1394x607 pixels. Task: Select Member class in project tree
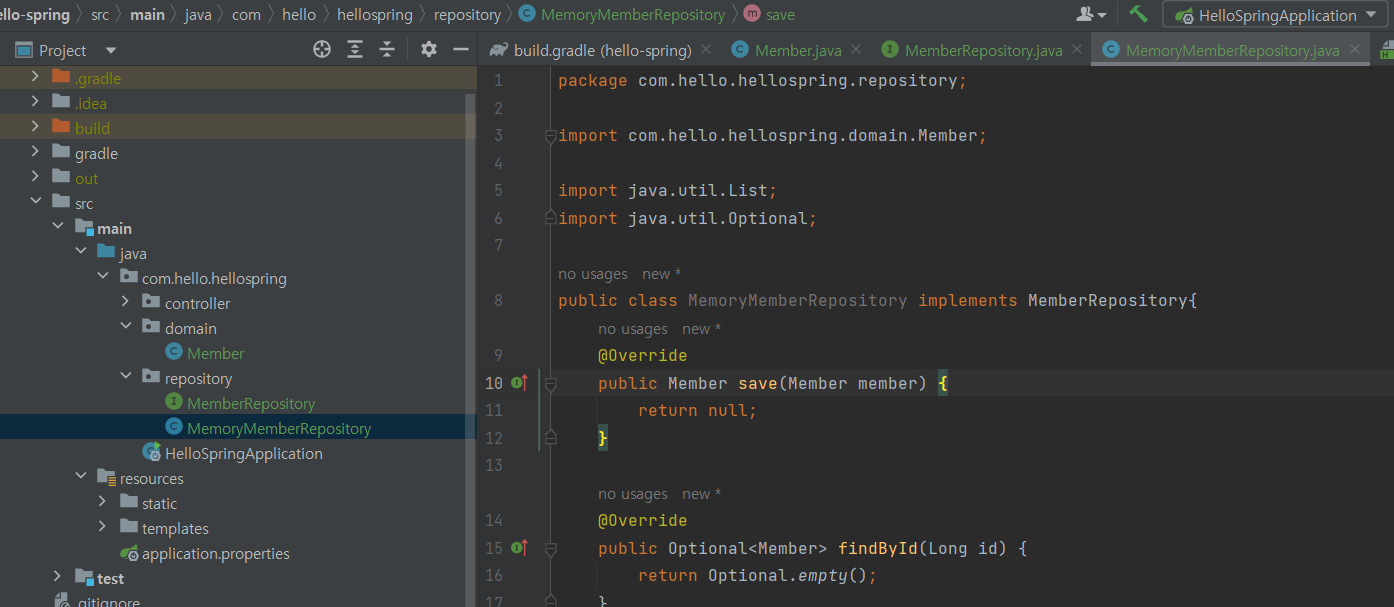coord(215,353)
